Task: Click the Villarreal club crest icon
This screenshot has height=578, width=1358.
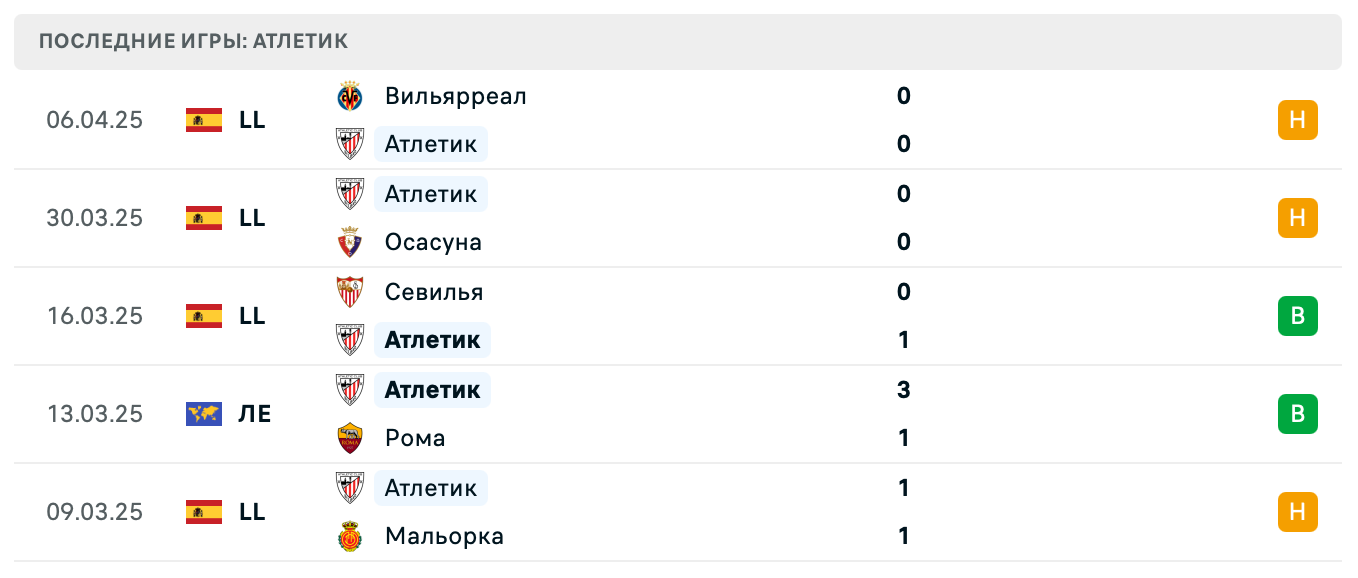Action: point(350,96)
